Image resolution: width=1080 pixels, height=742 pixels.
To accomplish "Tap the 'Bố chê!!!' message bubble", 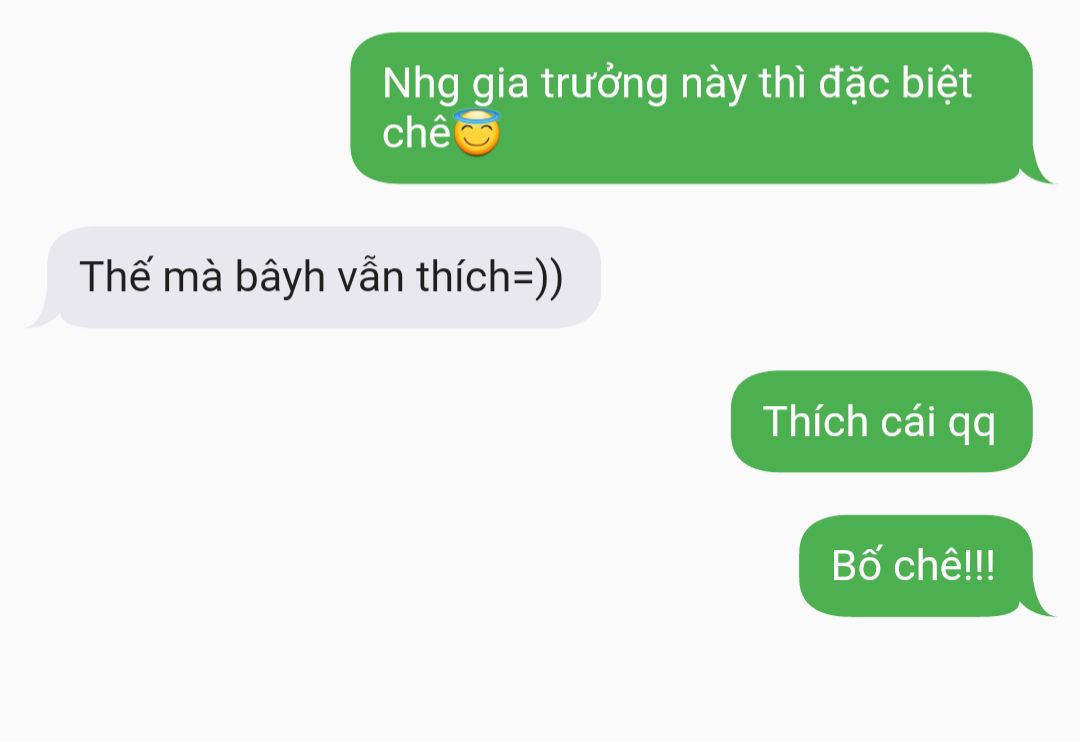I will (916, 566).
